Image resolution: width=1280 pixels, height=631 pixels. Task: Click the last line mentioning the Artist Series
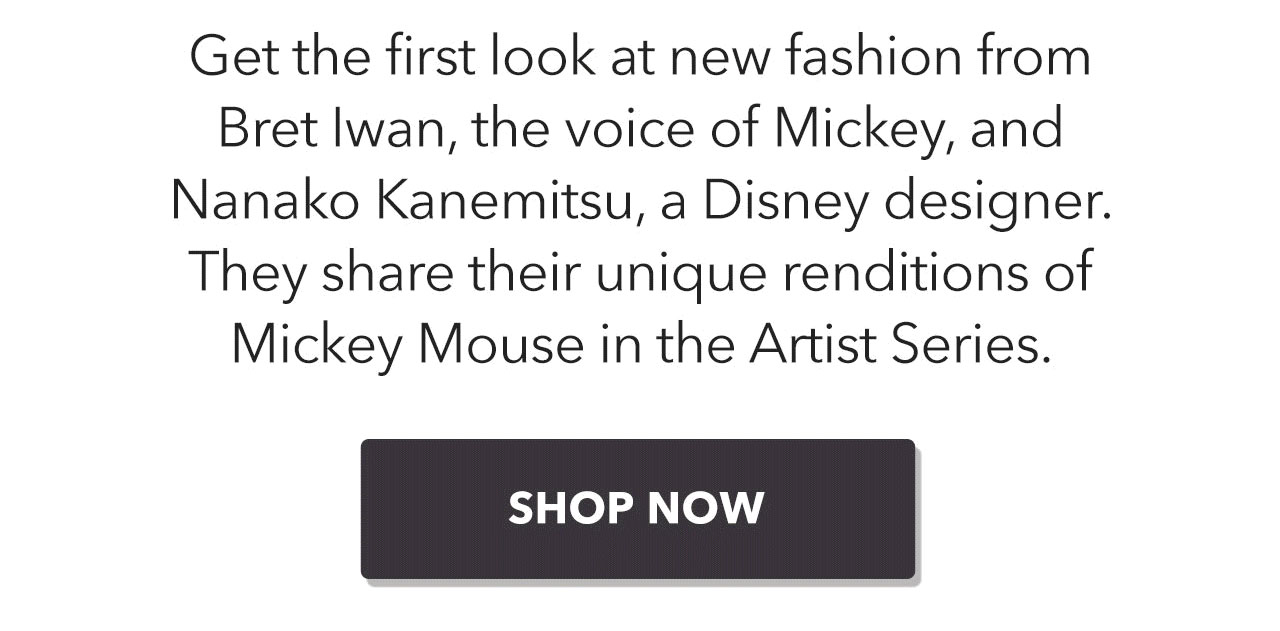click(x=640, y=343)
